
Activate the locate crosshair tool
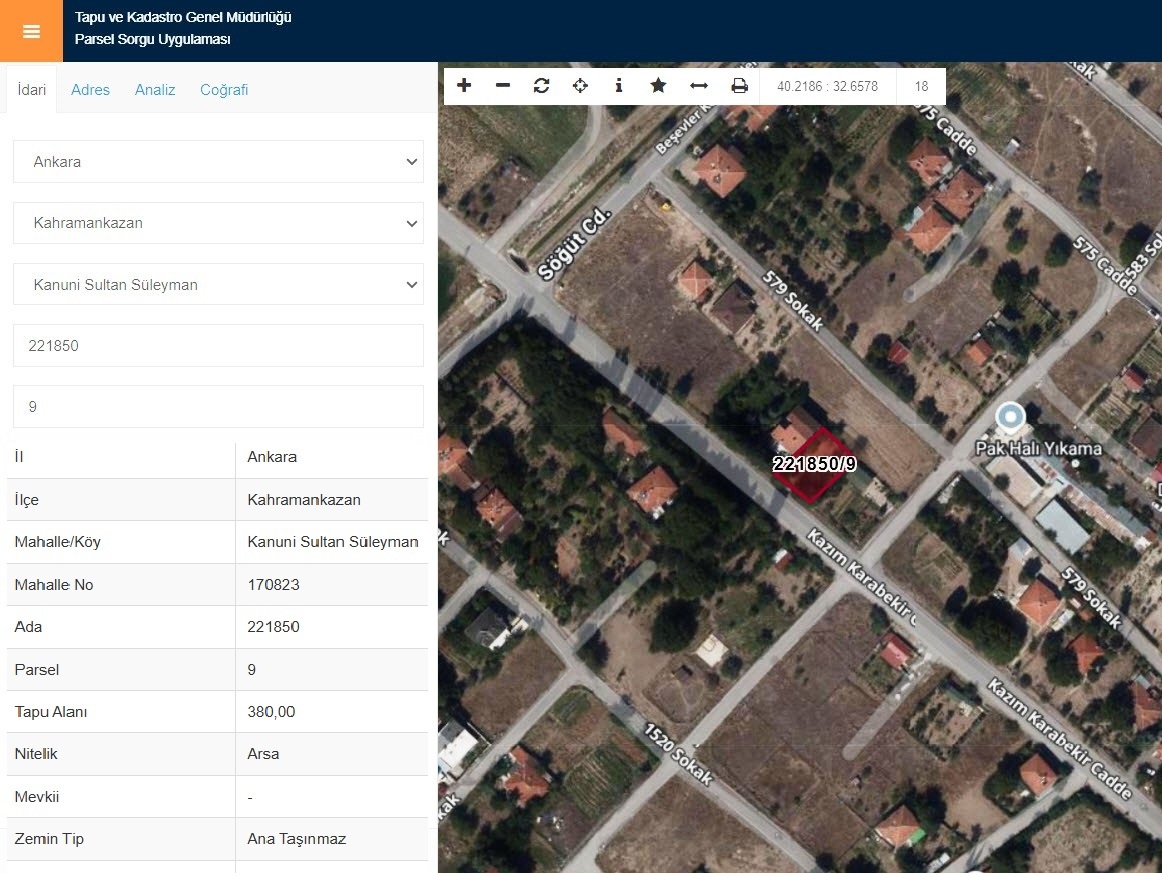[x=580, y=86]
